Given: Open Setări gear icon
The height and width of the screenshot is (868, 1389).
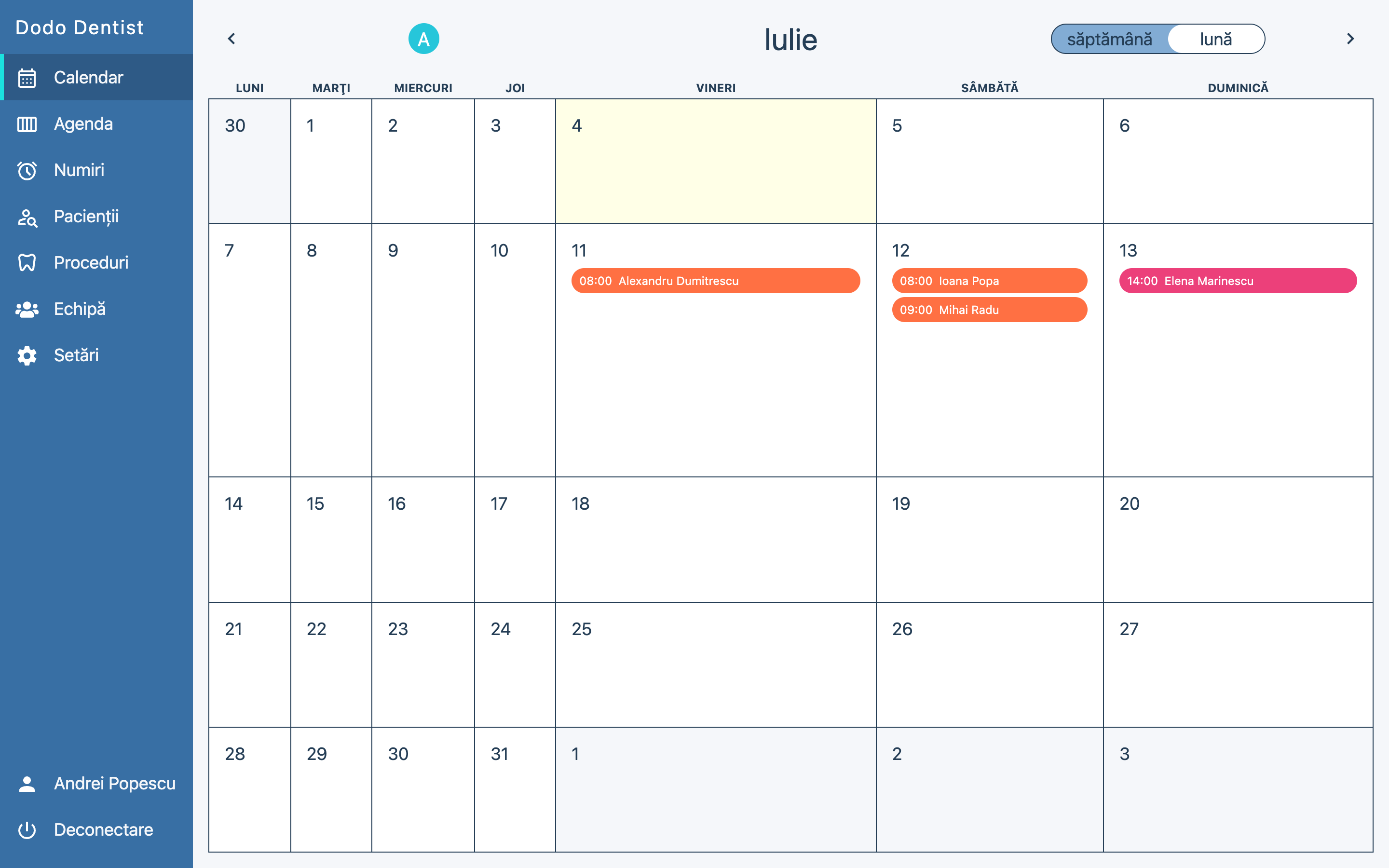Looking at the screenshot, I should [27, 356].
